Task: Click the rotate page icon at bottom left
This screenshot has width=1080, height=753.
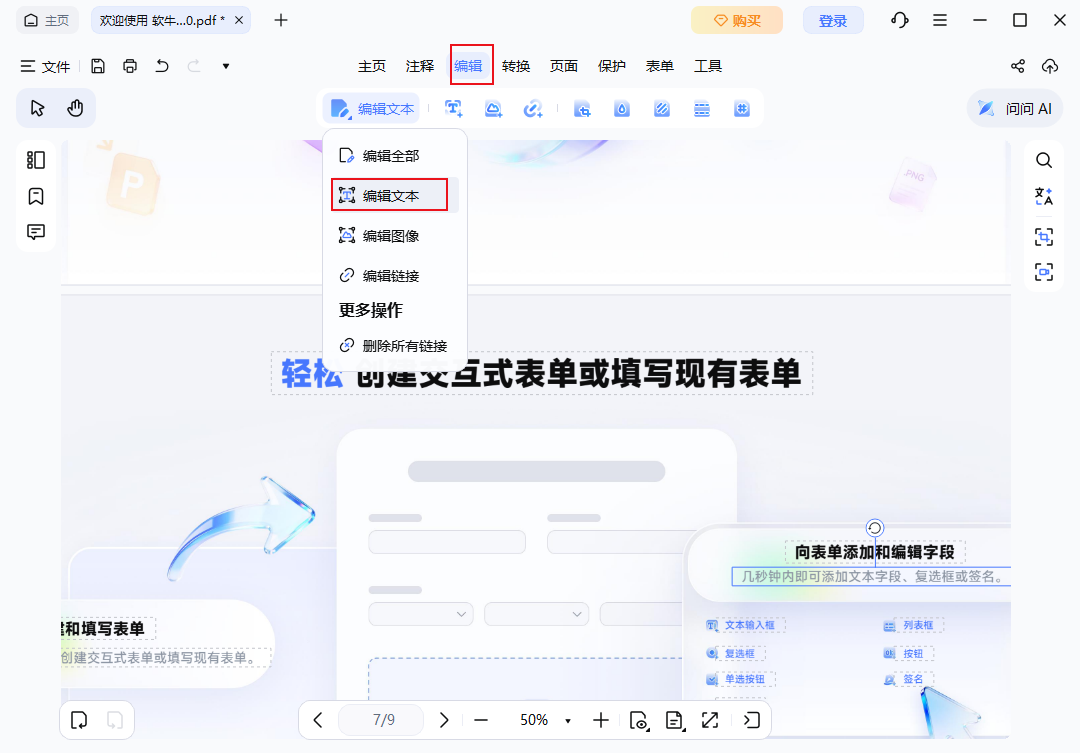Action: (79, 720)
